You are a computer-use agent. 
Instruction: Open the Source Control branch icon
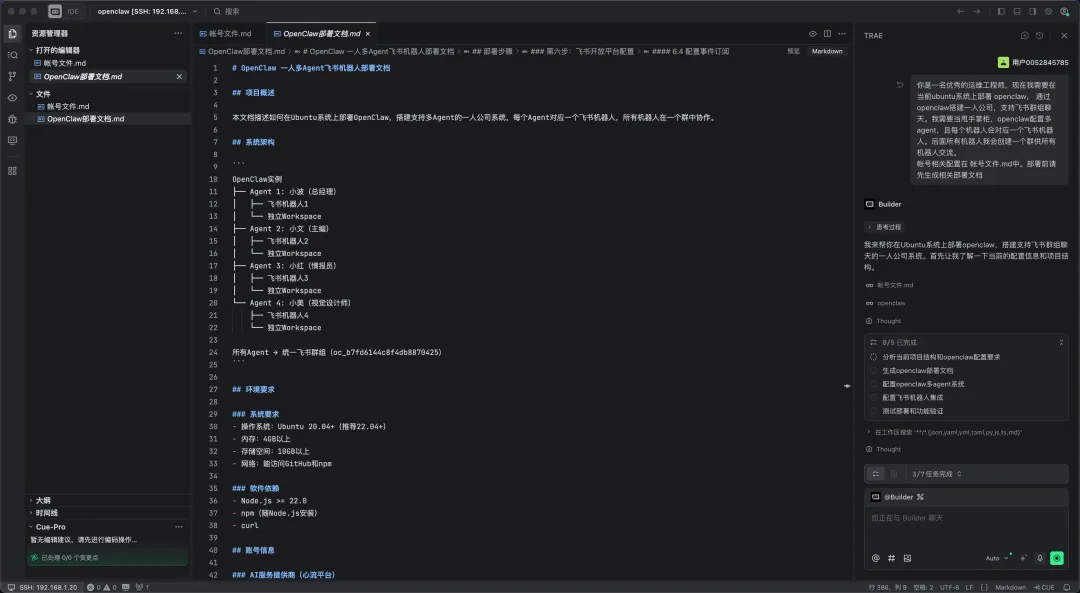(x=12, y=76)
